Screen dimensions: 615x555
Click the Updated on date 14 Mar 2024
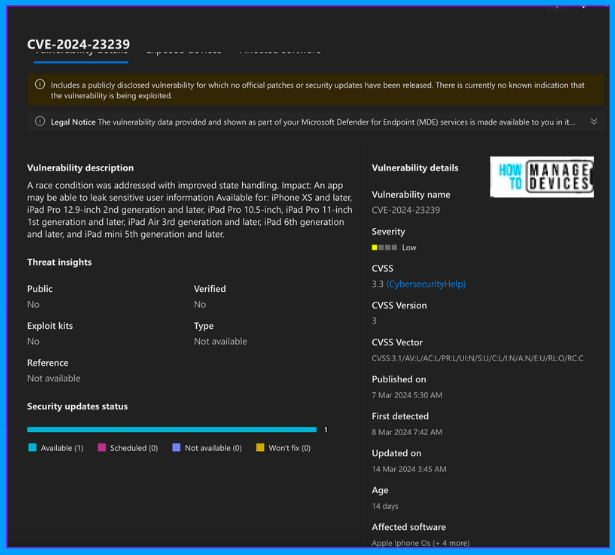pyautogui.click(x=409, y=469)
